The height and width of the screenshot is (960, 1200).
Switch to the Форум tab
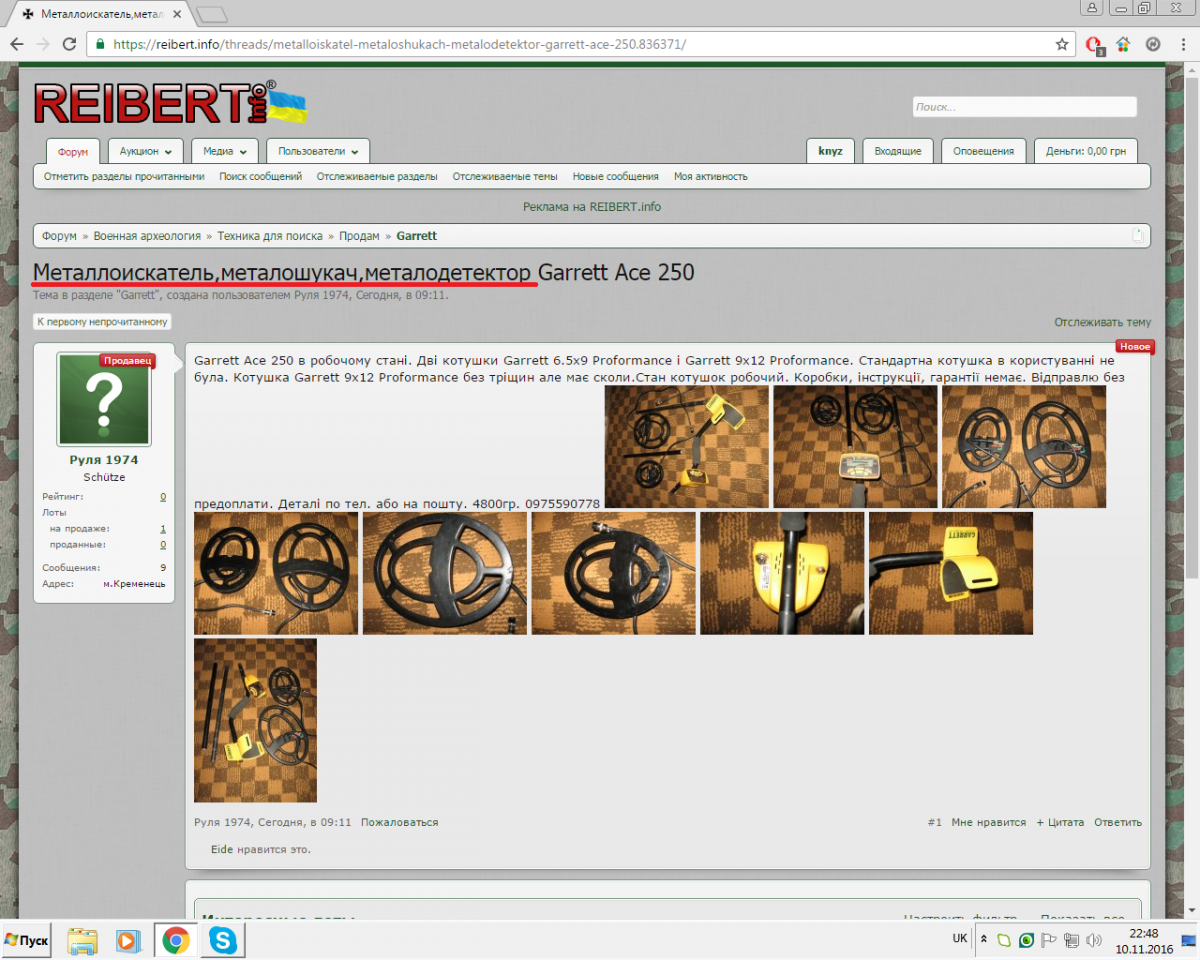[73, 152]
